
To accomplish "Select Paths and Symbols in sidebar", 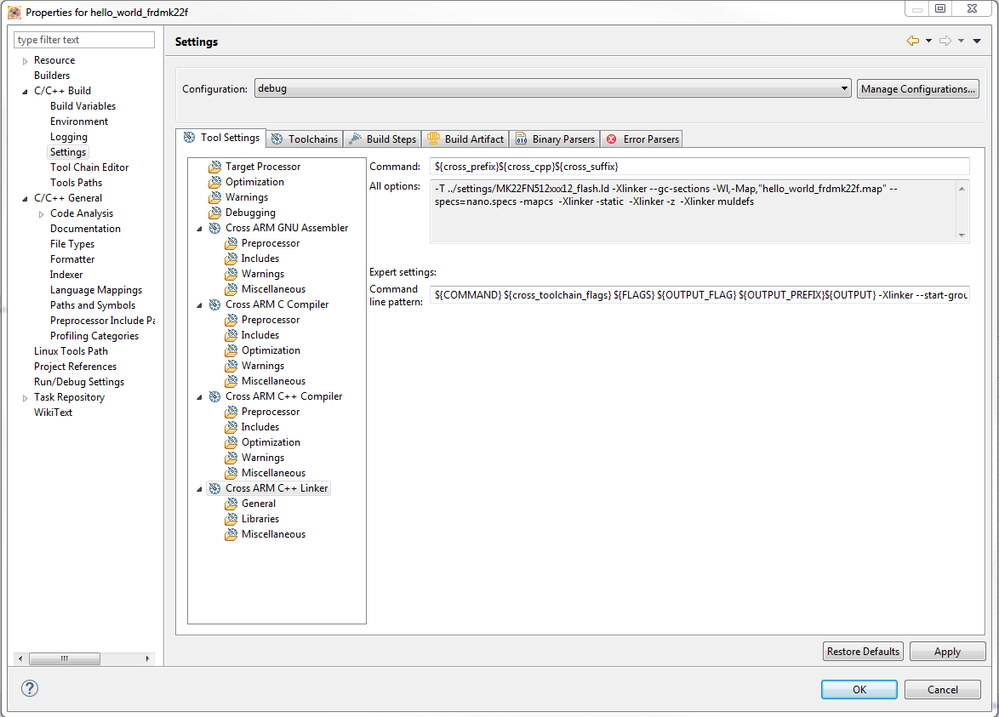I will pyautogui.click(x=92, y=305).
